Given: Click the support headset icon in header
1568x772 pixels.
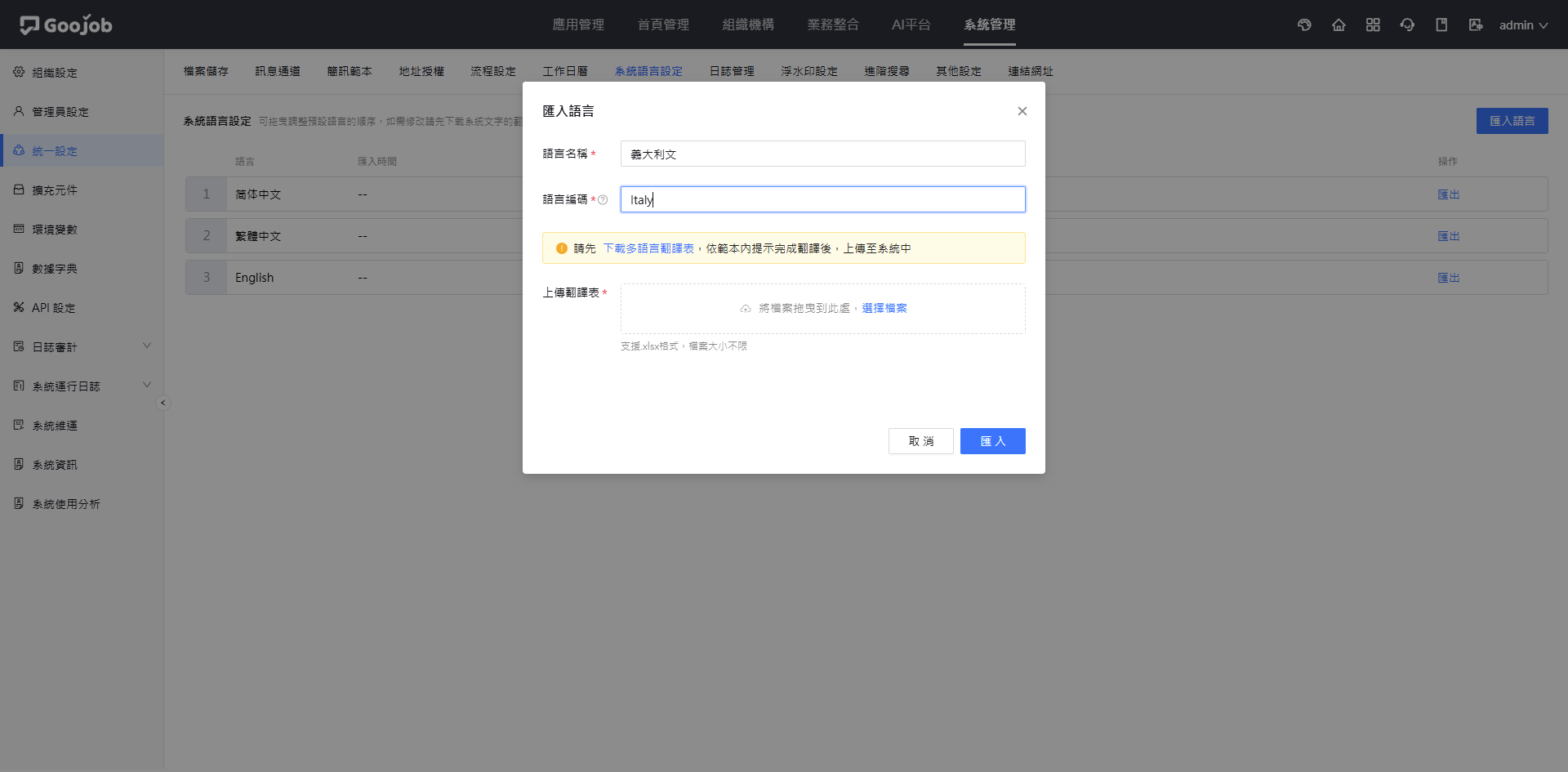Looking at the screenshot, I should [1407, 25].
